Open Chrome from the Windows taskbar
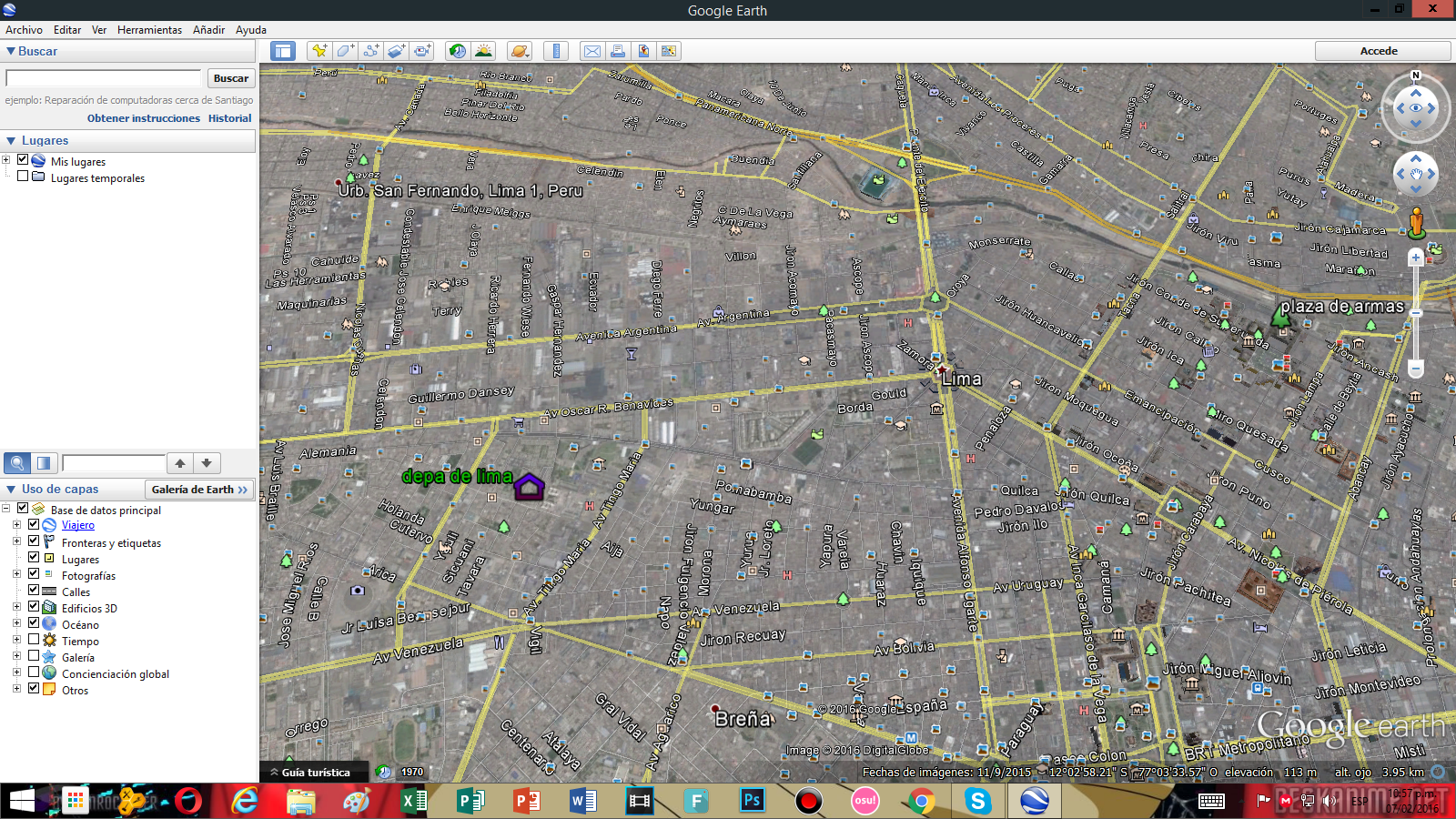The width and height of the screenshot is (1456, 819). [x=921, y=801]
